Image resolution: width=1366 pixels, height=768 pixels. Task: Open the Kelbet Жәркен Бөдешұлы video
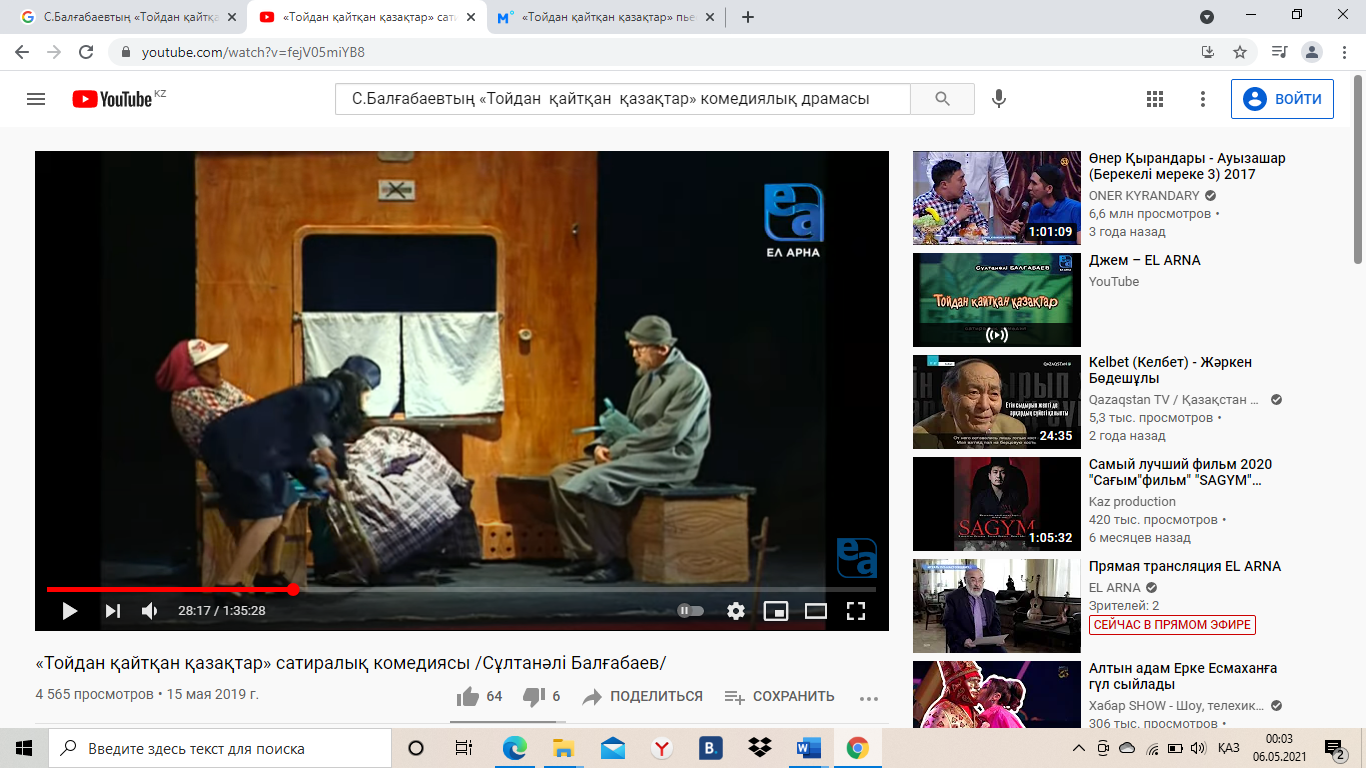[997, 402]
